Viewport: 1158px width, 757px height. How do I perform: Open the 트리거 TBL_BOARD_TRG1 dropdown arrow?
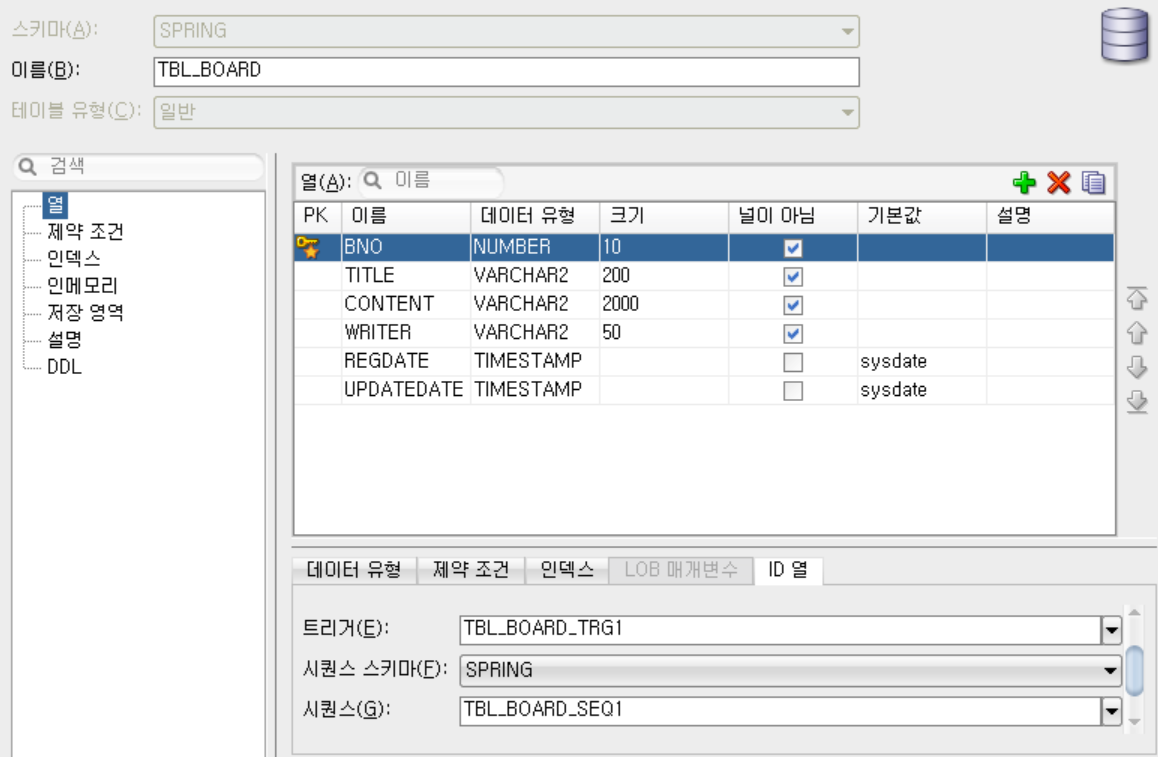(1111, 630)
